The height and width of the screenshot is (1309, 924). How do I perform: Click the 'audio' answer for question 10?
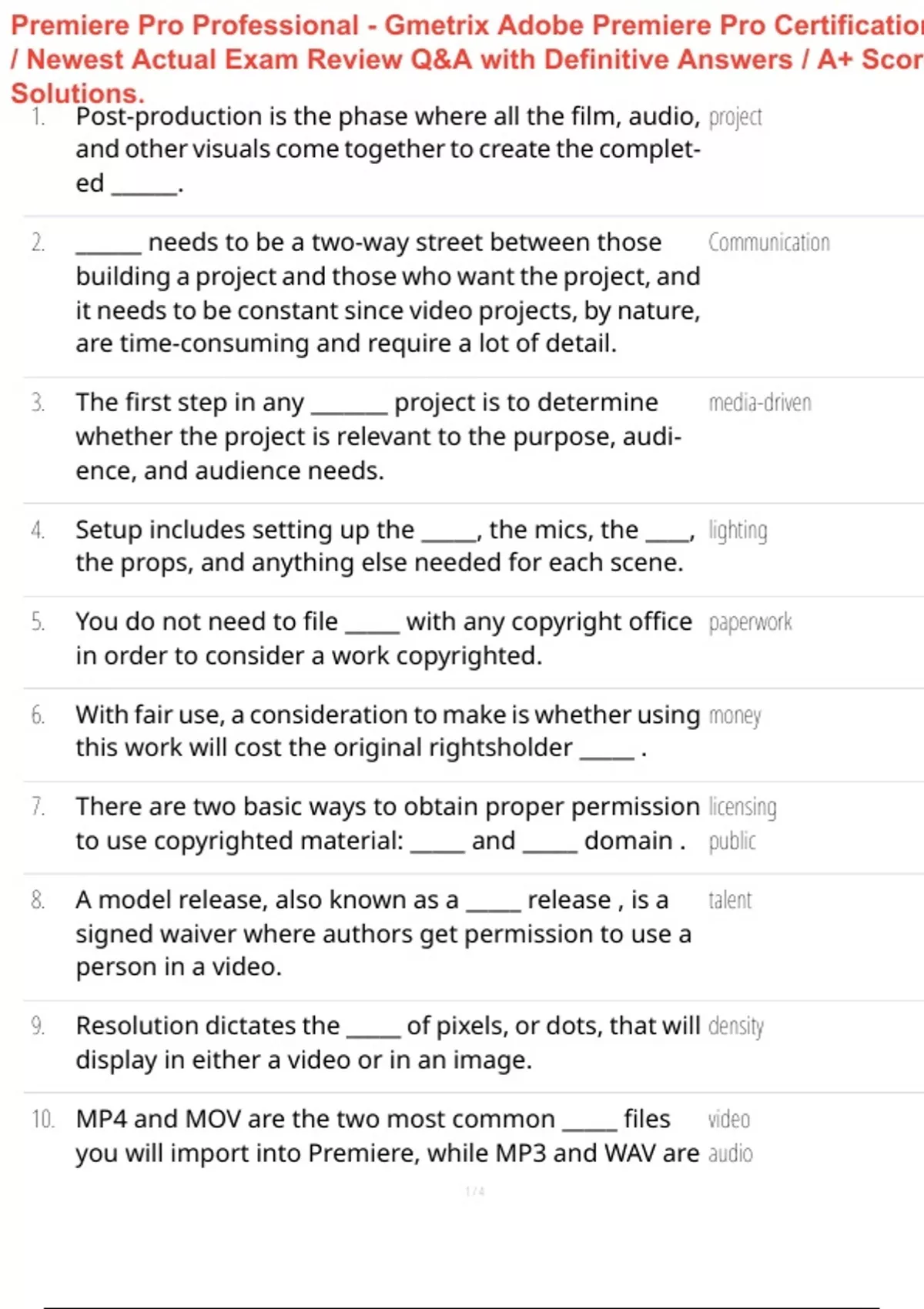coord(731,1153)
